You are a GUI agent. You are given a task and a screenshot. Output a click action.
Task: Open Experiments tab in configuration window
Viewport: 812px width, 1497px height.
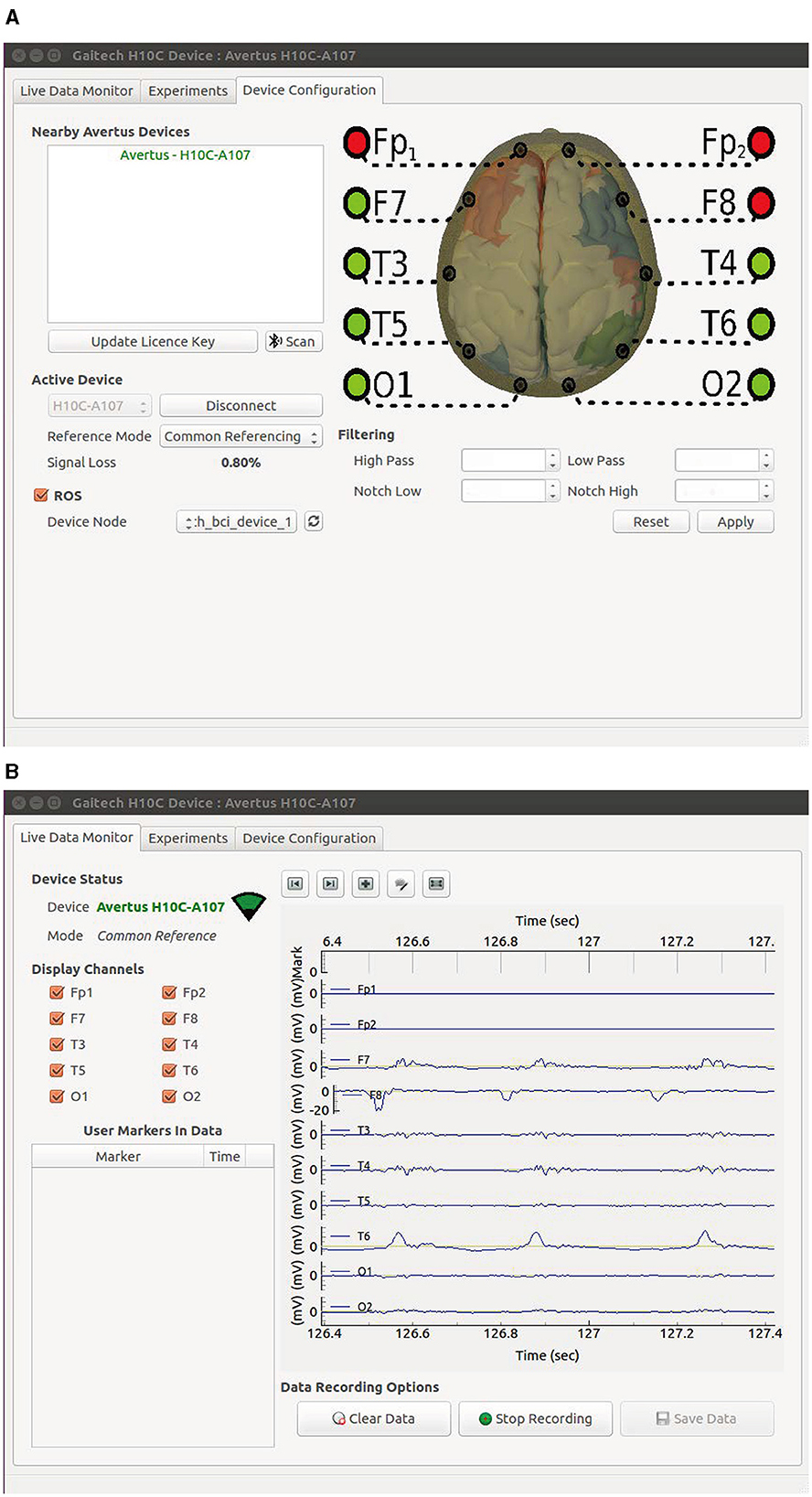pyautogui.click(x=187, y=91)
